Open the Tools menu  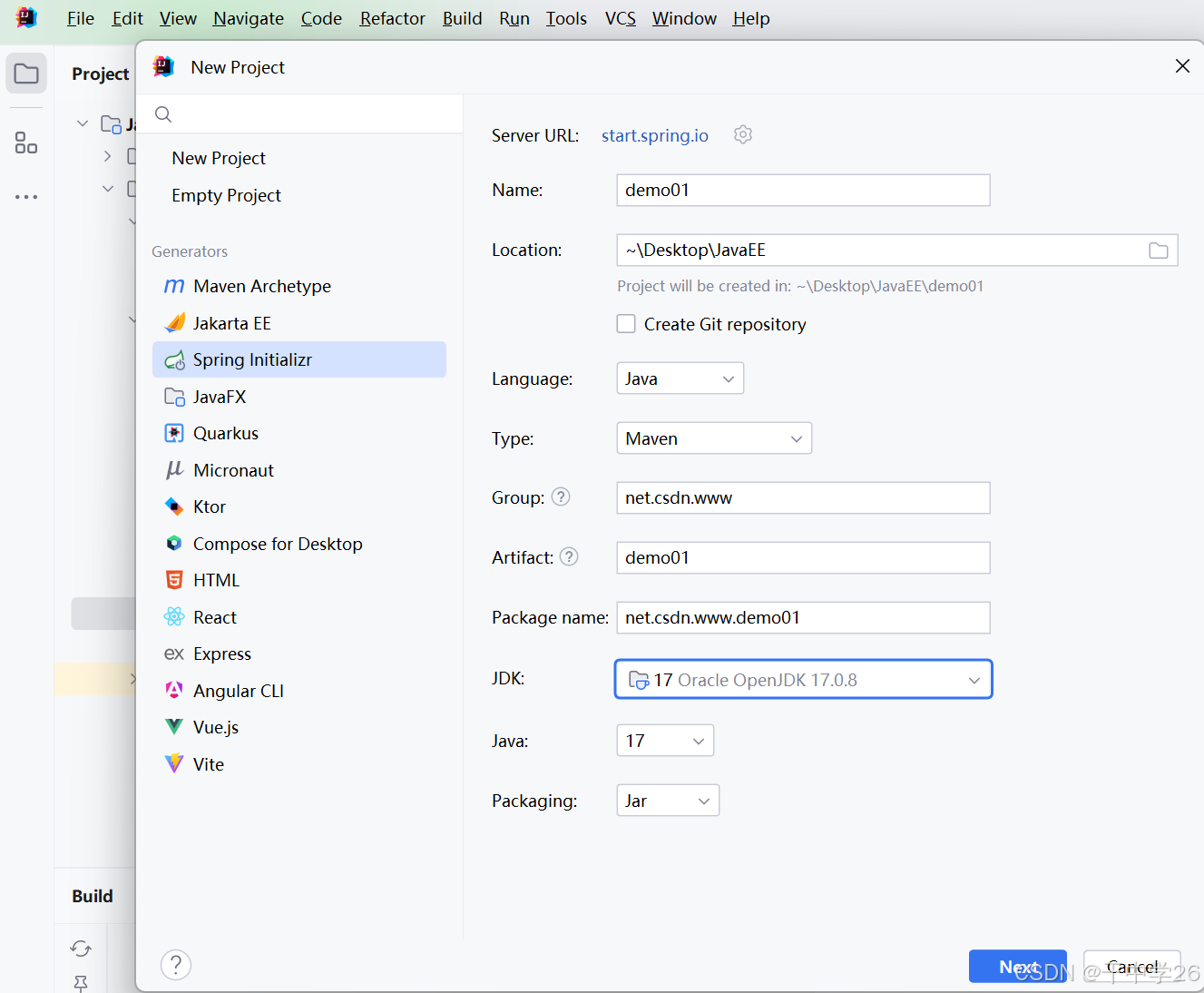(x=566, y=18)
